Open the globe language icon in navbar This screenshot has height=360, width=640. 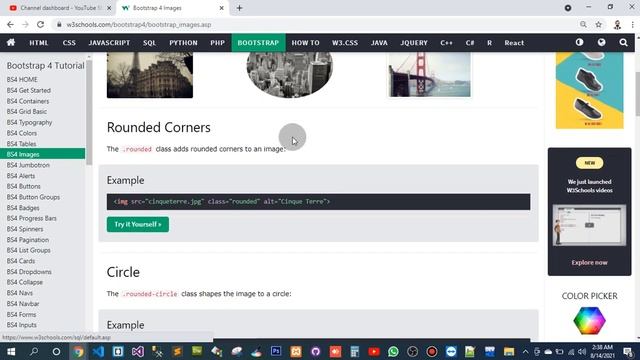click(601, 42)
